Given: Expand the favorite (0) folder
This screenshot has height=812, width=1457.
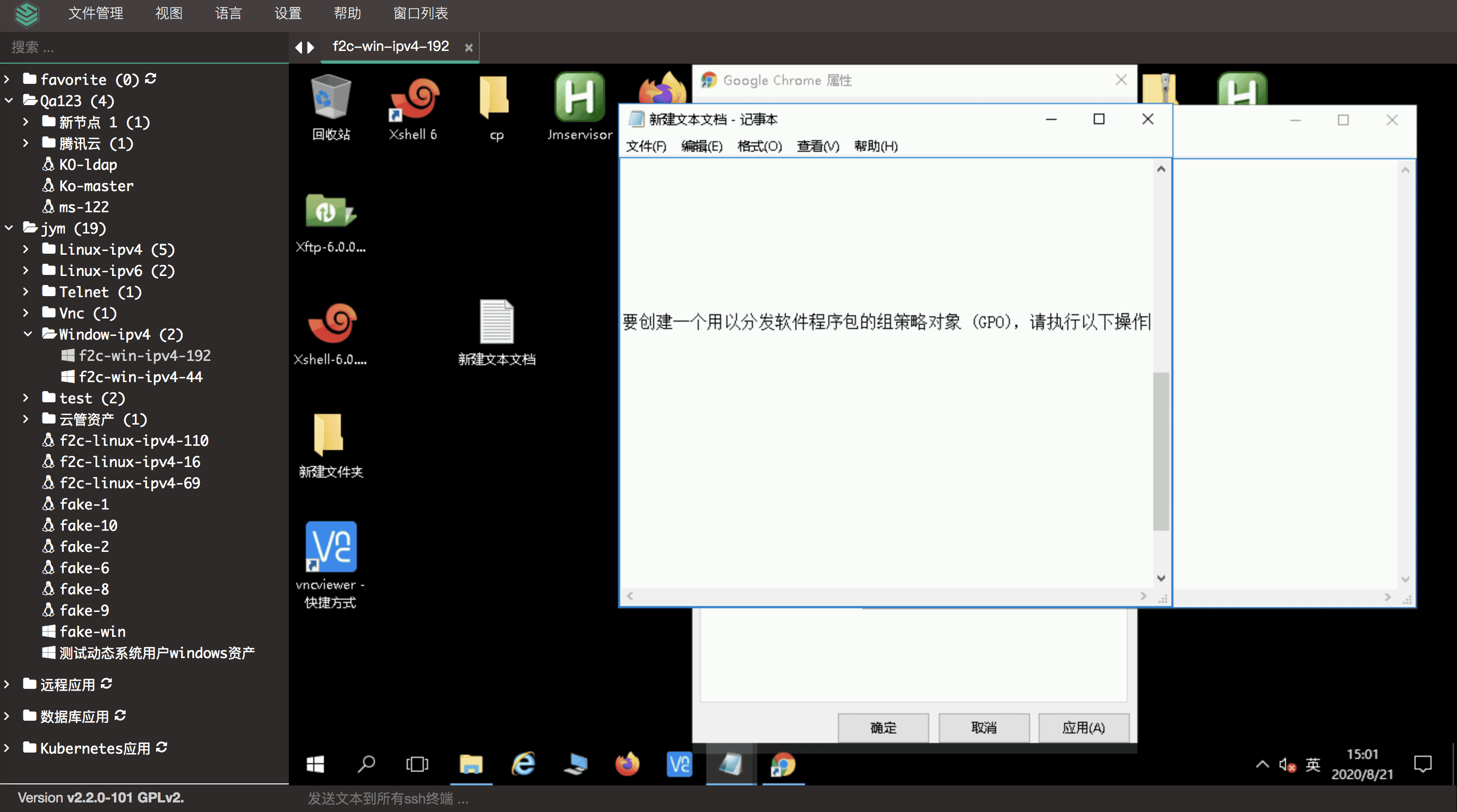Looking at the screenshot, I should click(x=7, y=79).
